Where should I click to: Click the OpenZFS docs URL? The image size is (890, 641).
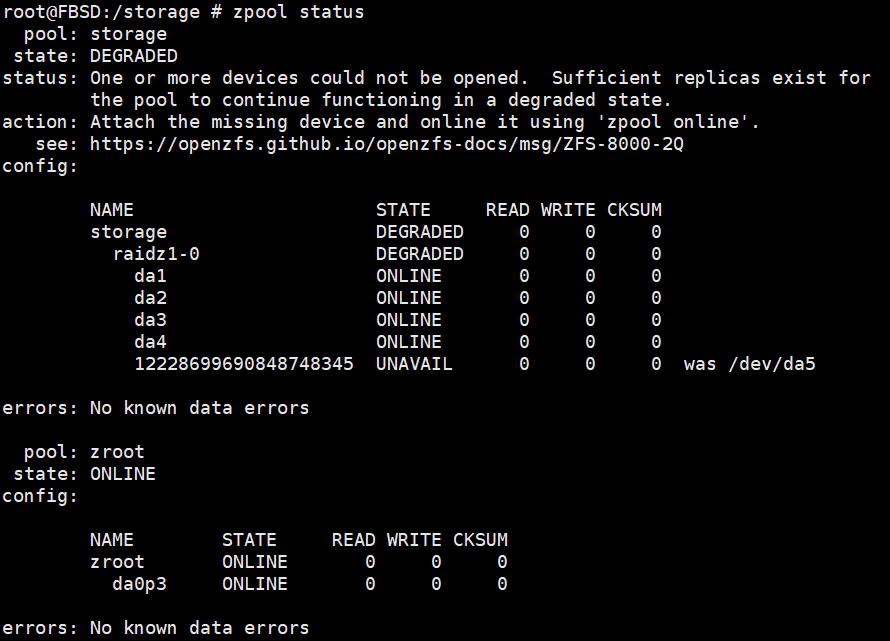[387, 144]
